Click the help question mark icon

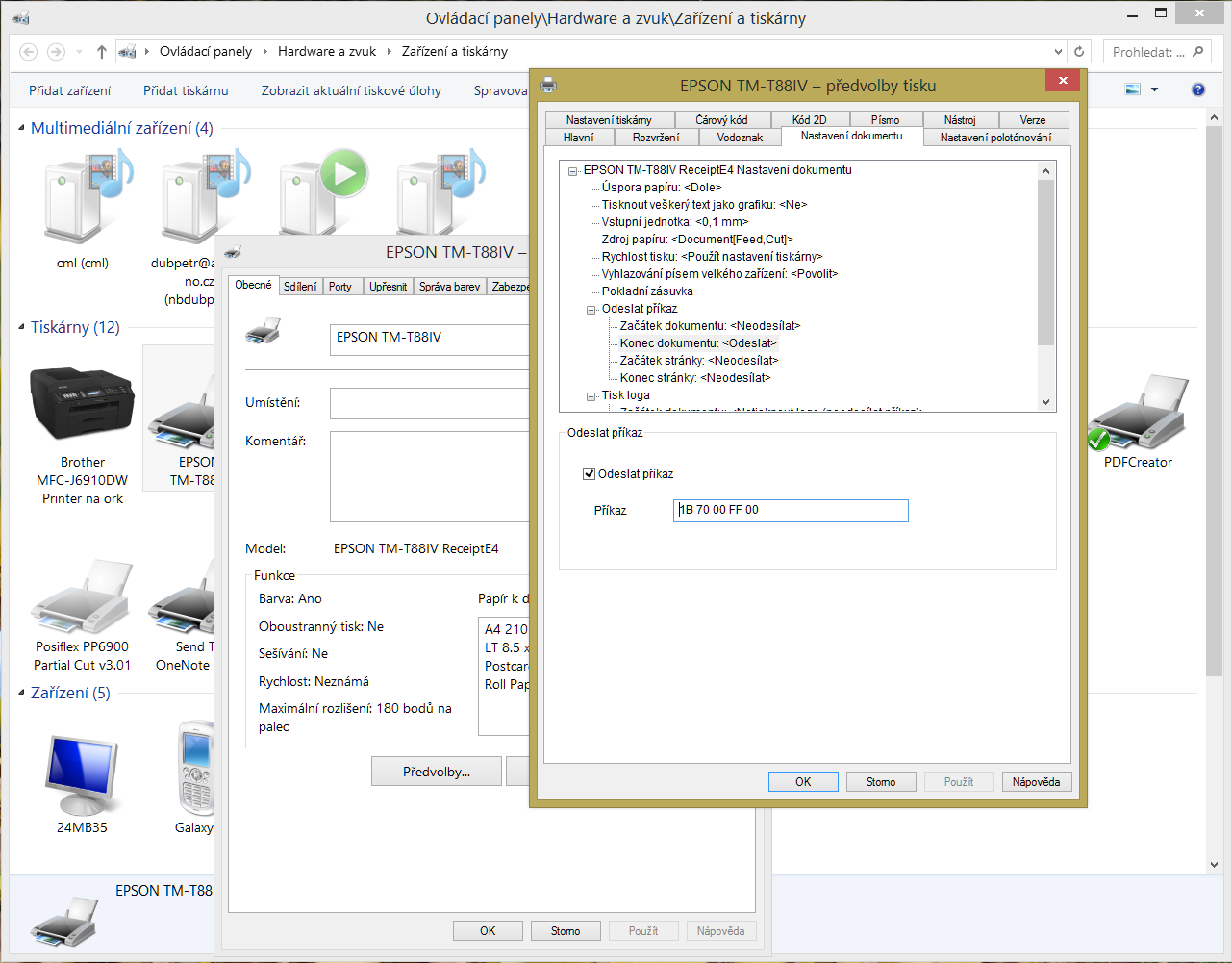pos(1198,89)
